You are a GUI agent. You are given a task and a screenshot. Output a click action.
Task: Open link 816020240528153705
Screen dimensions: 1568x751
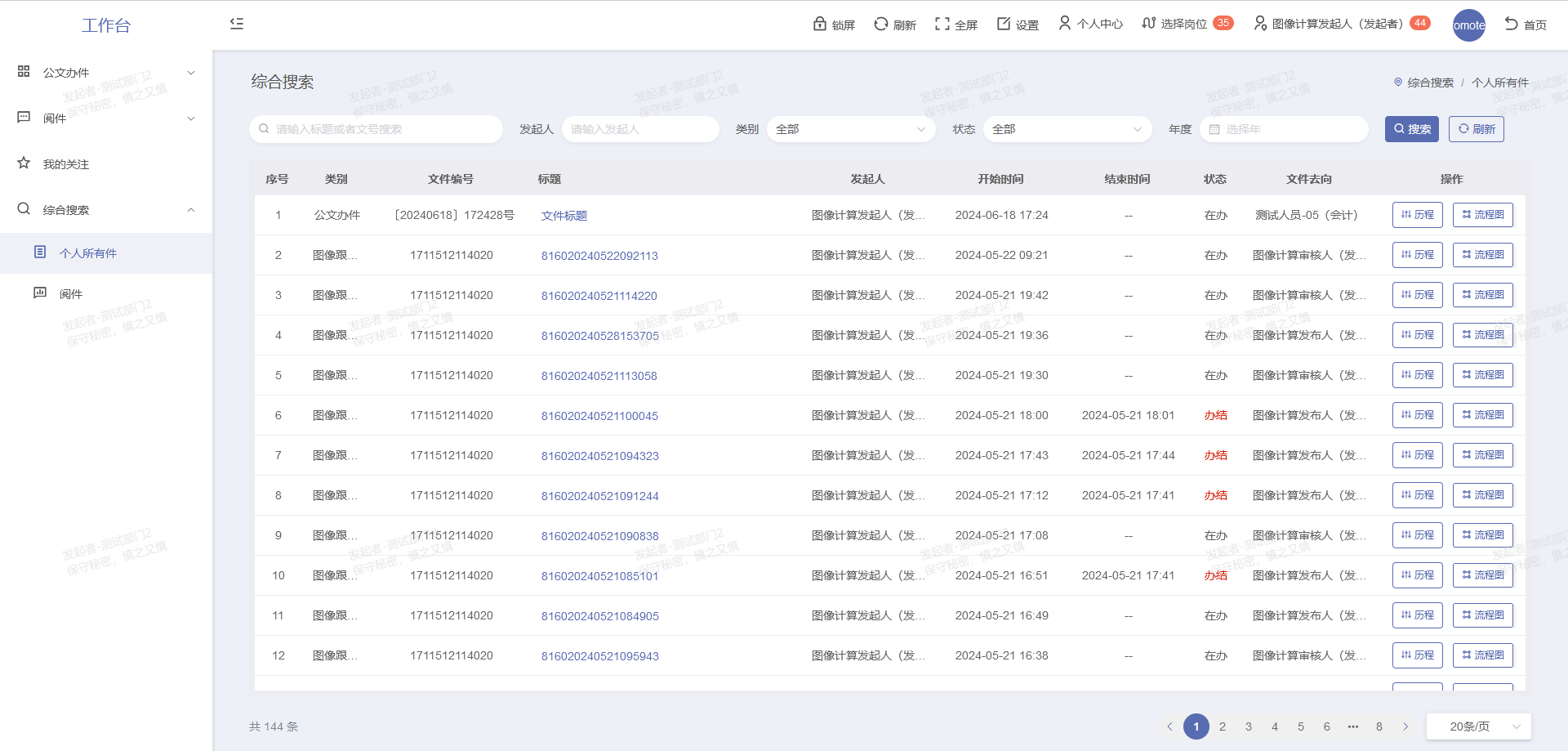[x=599, y=336]
